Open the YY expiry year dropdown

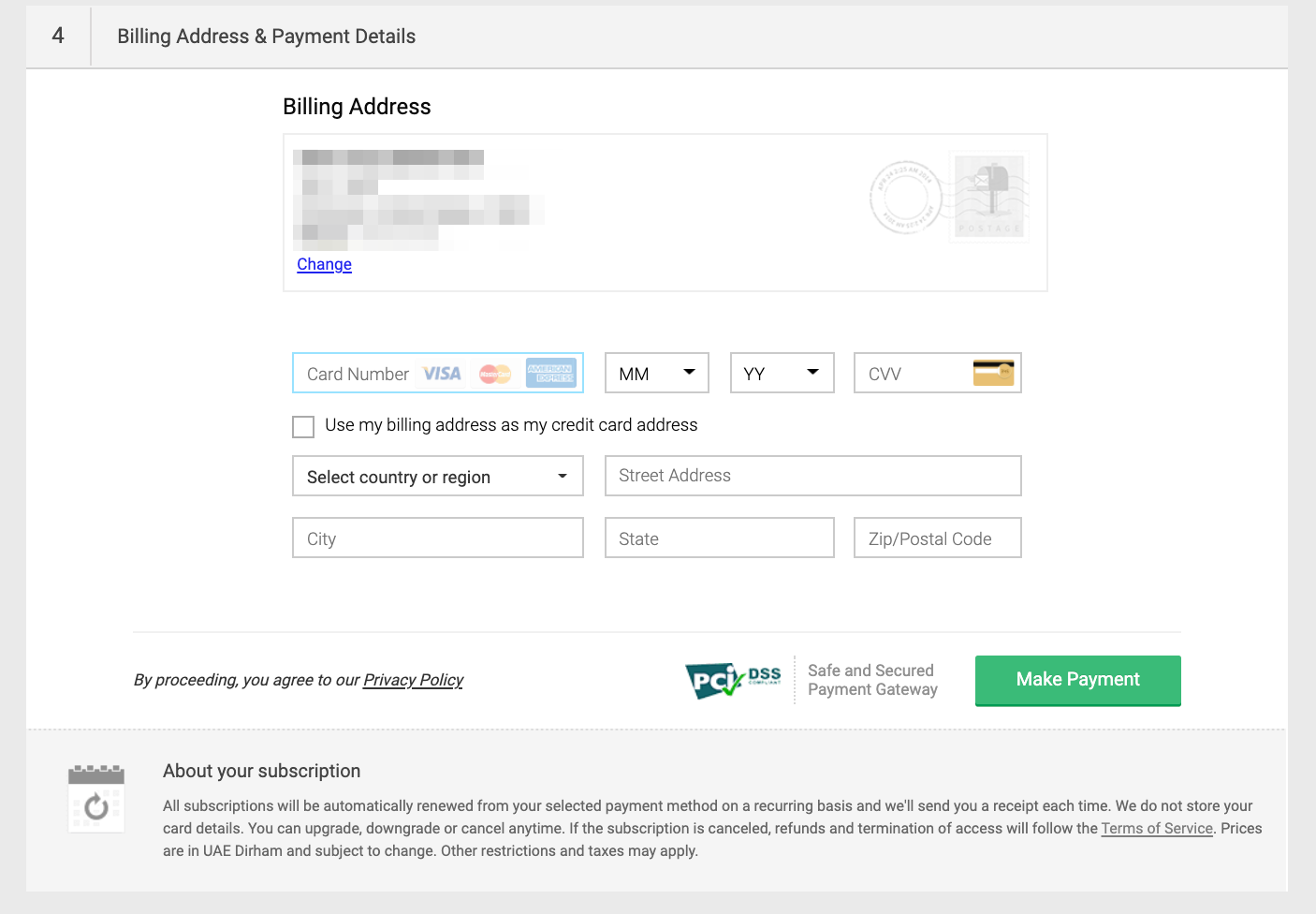click(782, 373)
